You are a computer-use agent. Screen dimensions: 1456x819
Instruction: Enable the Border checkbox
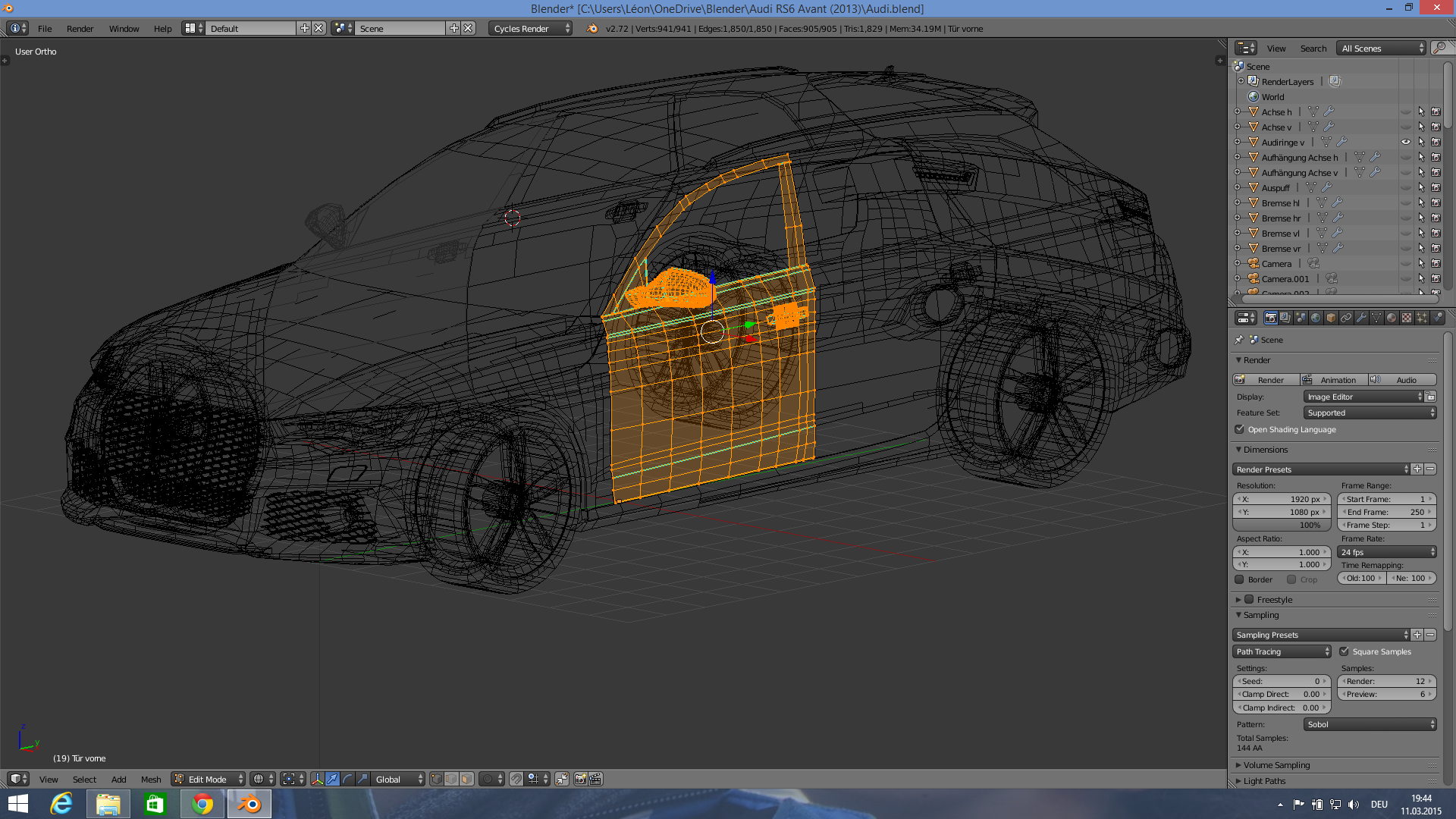click(x=1240, y=579)
